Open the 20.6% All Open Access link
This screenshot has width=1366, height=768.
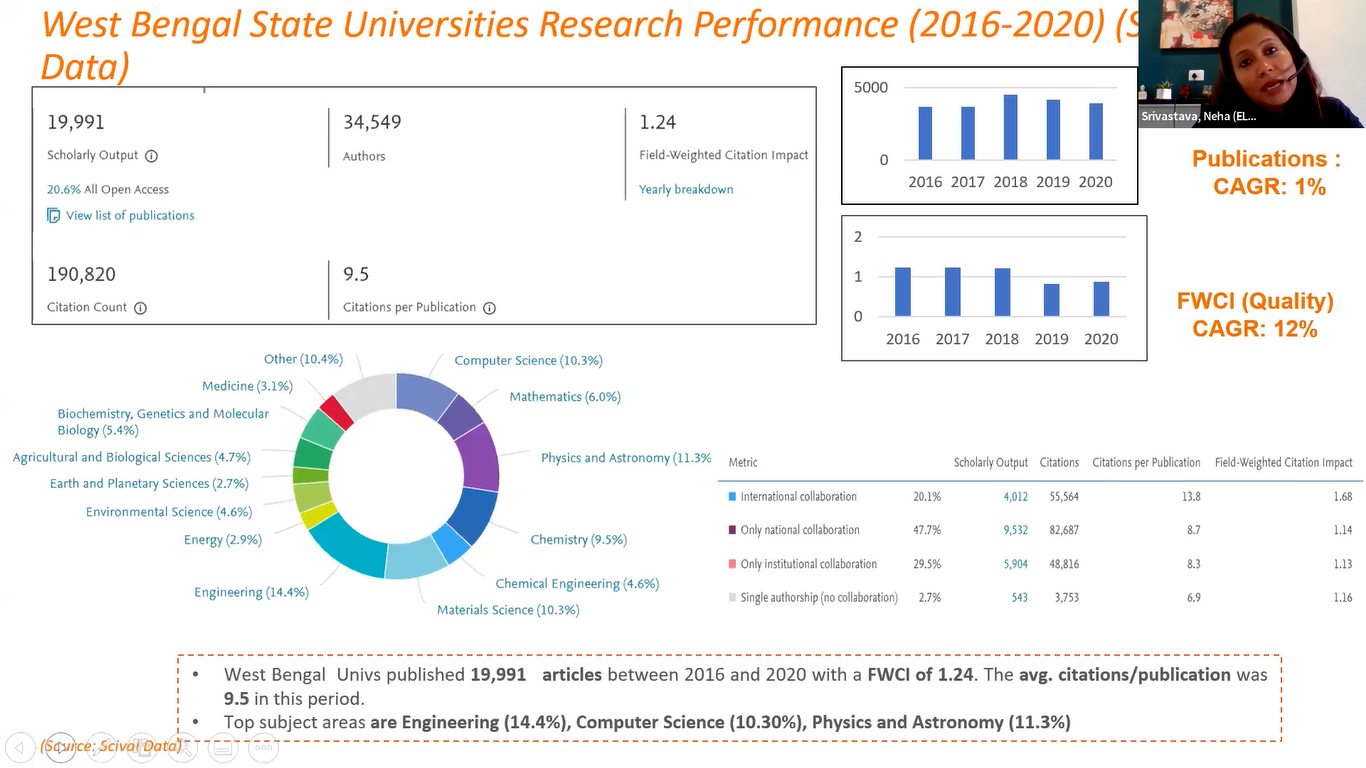tap(108, 189)
